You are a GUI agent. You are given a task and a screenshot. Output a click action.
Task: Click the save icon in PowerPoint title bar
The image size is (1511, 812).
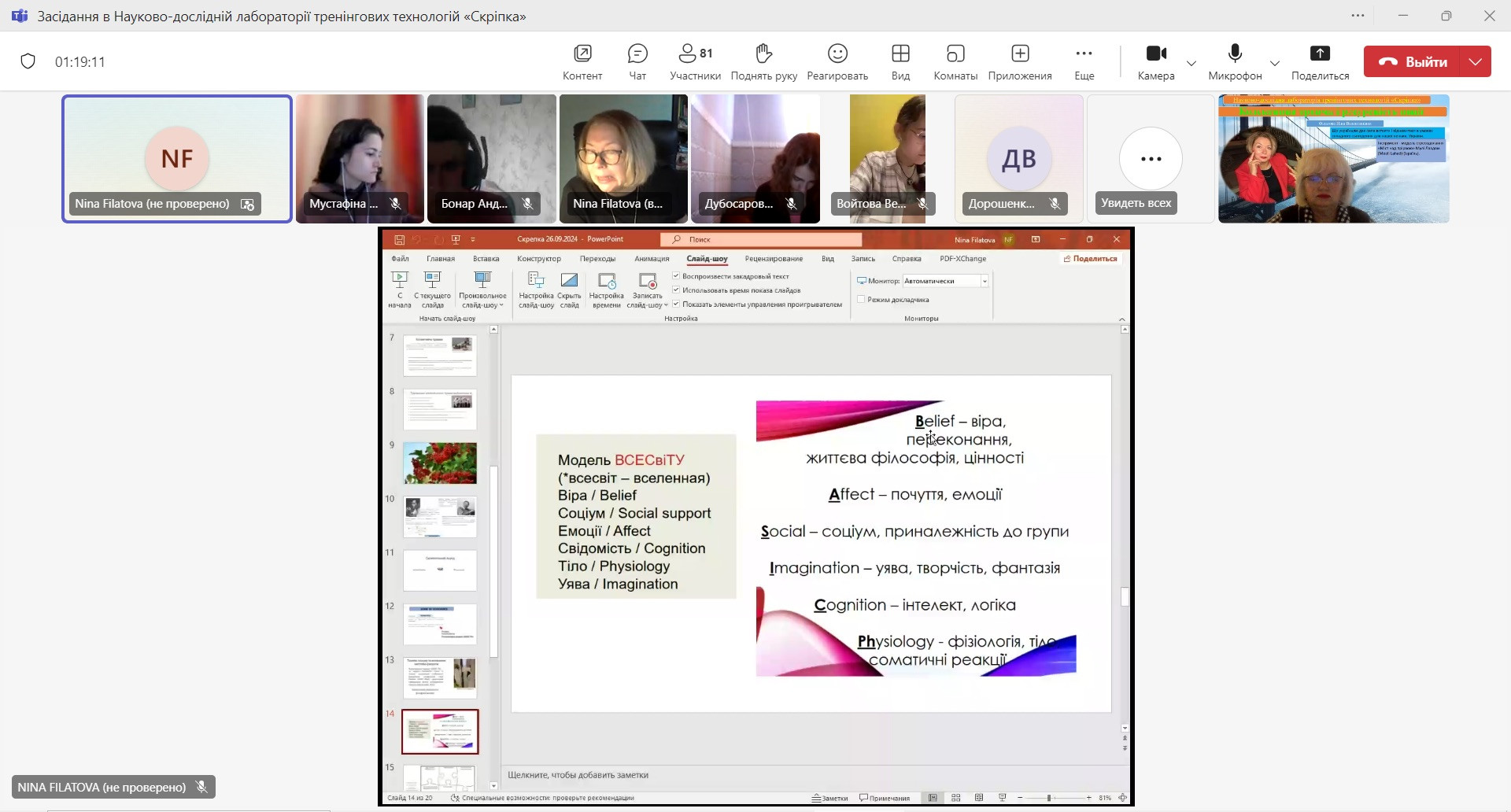pos(399,239)
